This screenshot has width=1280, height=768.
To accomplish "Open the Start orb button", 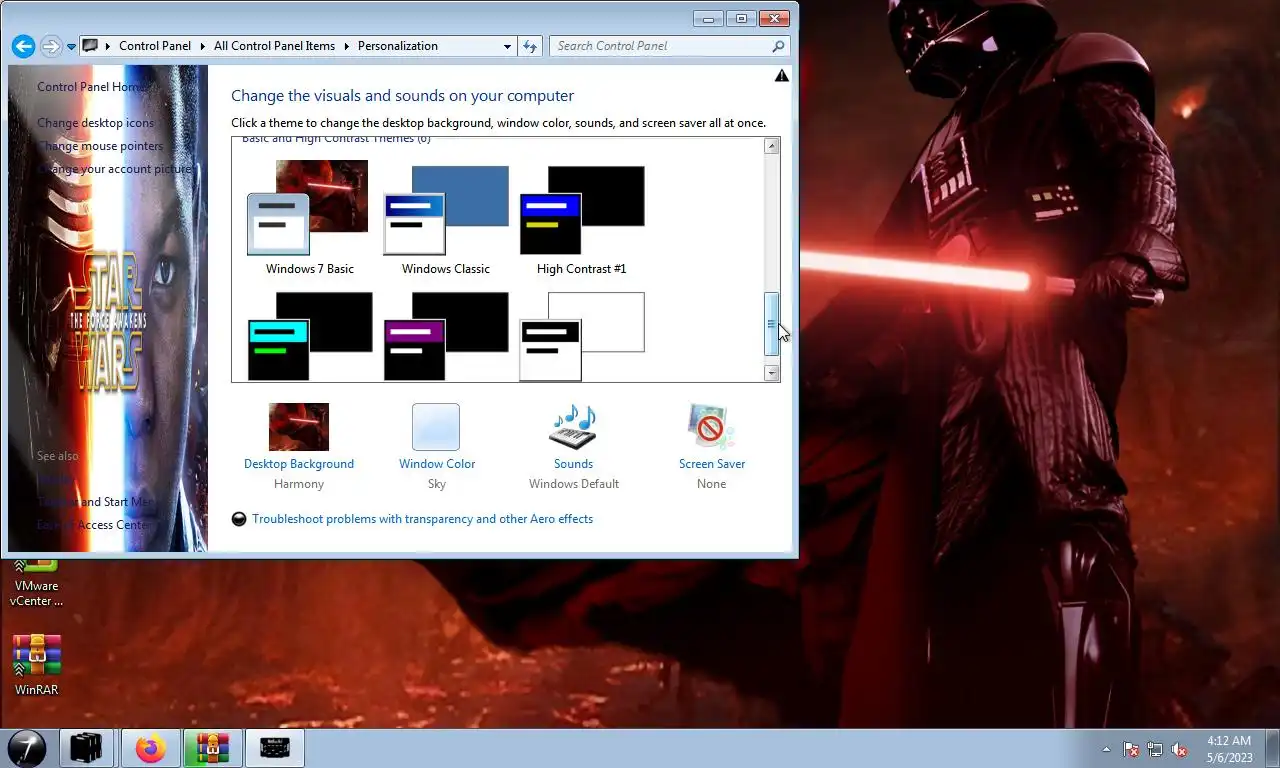I will tap(27, 748).
